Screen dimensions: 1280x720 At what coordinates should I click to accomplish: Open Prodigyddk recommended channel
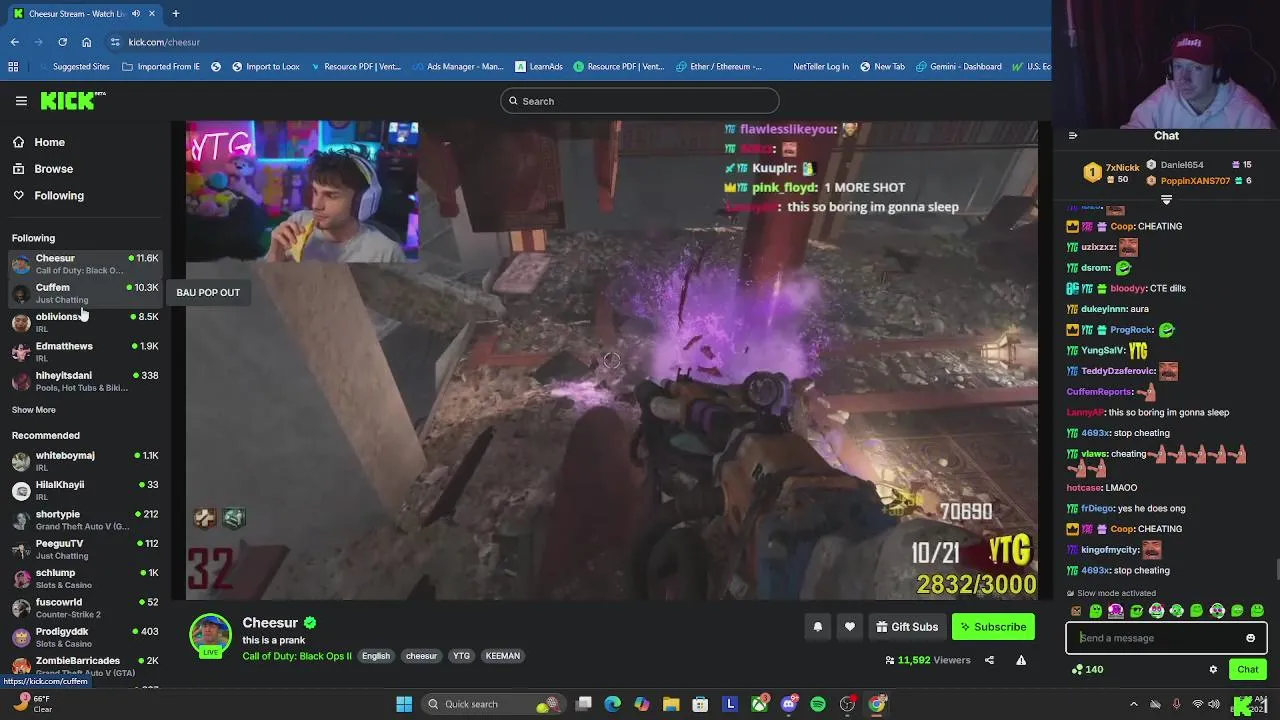coord(85,637)
